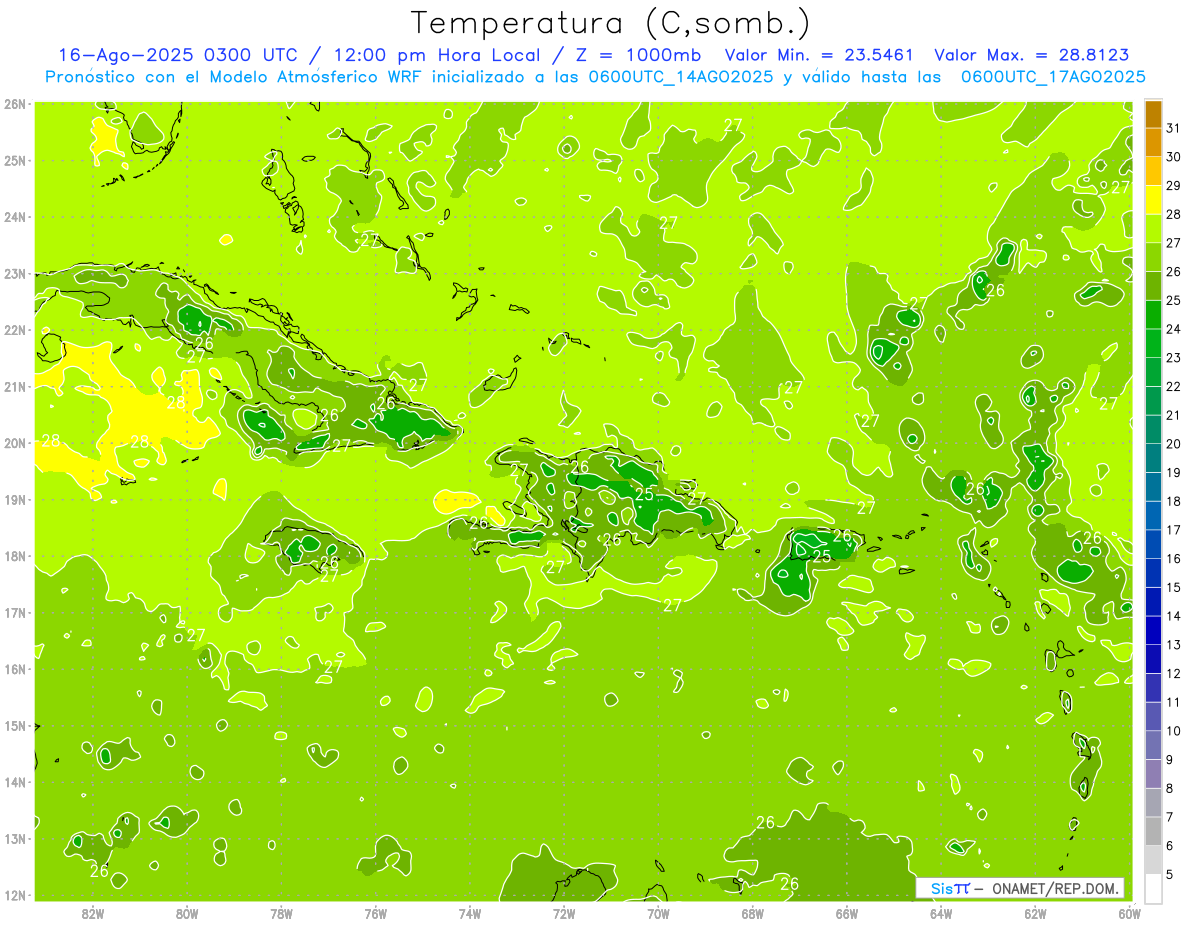Click color bar value label 29
The image size is (1200, 927).
1174,186
